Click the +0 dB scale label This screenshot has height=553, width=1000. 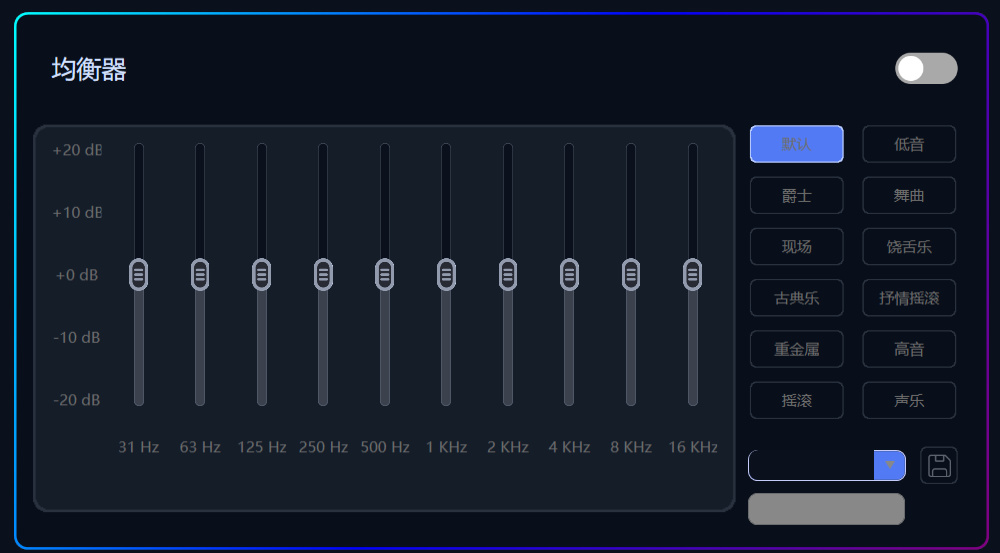tap(77, 276)
